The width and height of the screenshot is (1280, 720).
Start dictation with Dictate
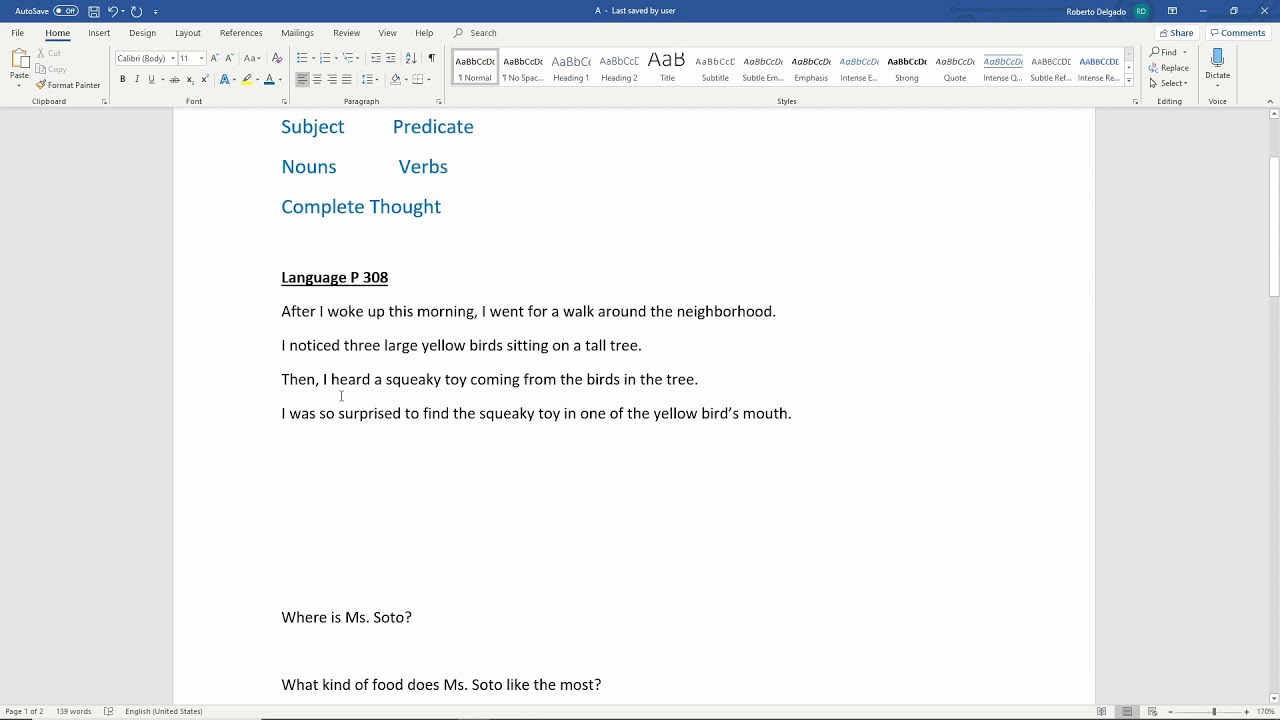click(1217, 65)
